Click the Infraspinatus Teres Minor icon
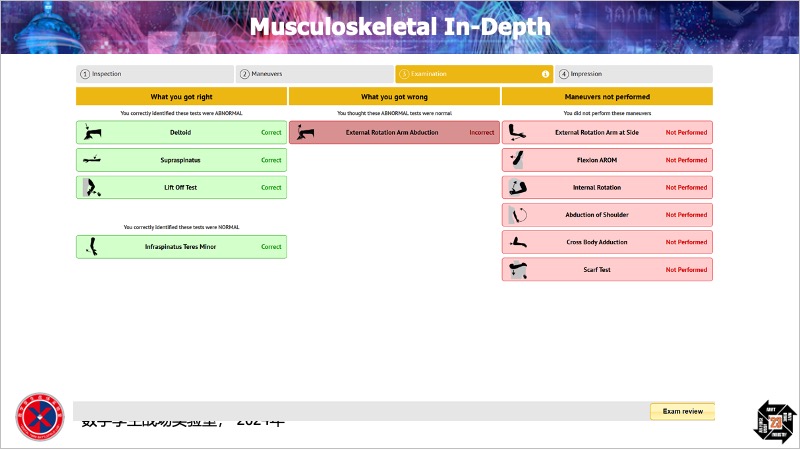 click(x=92, y=247)
